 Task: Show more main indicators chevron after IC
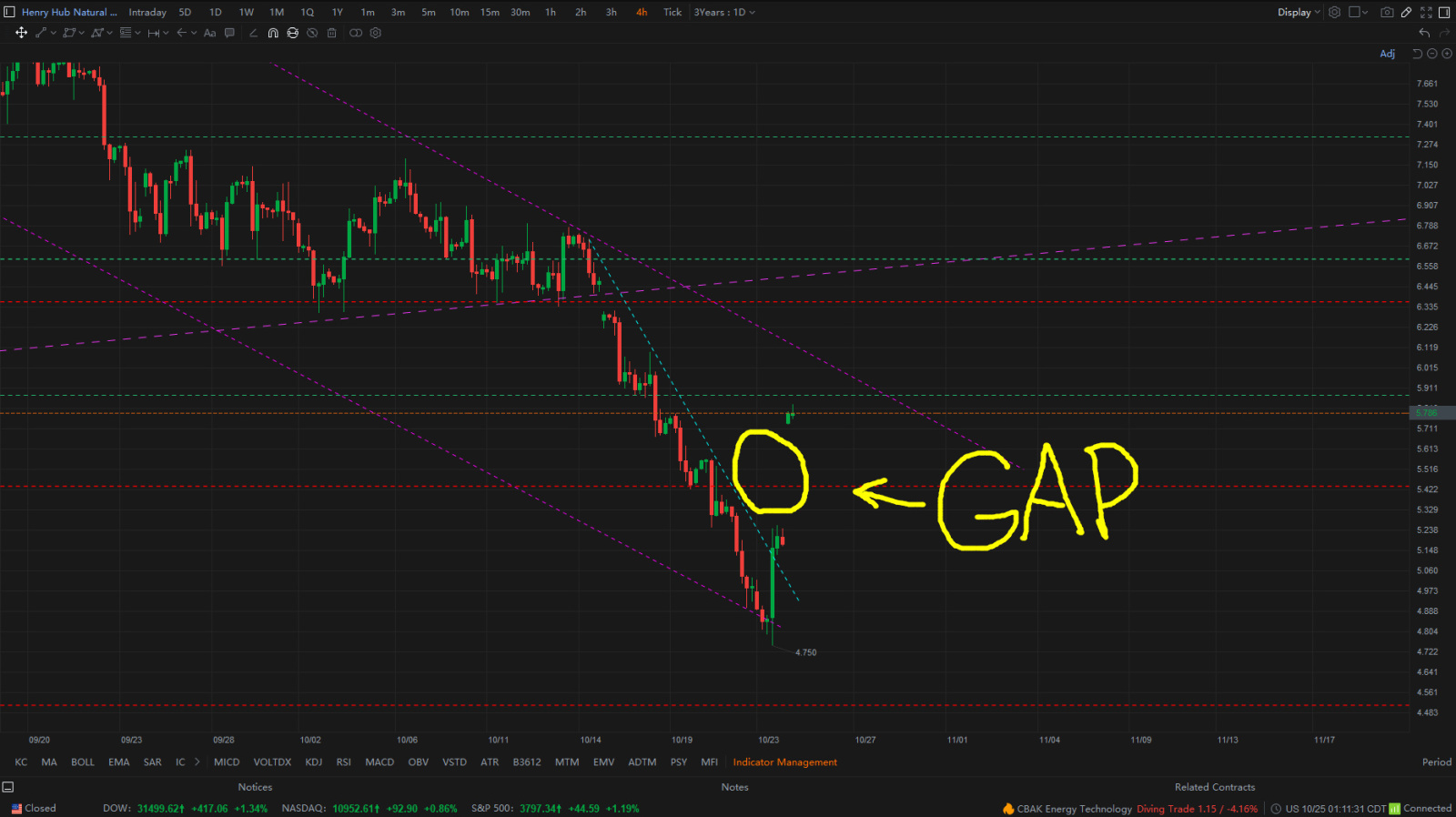coord(197,762)
